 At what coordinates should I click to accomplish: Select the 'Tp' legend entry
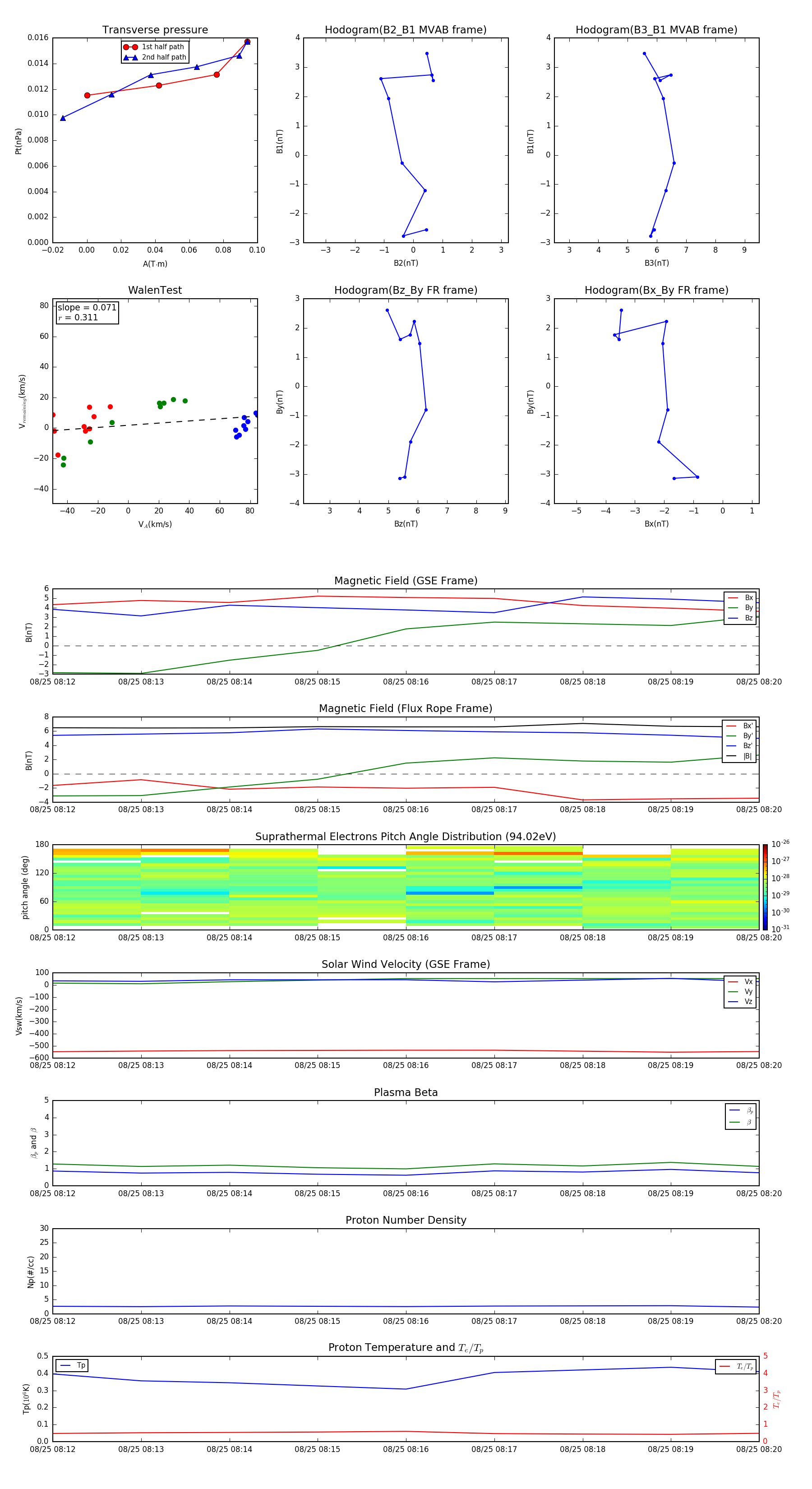tap(72, 1365)
